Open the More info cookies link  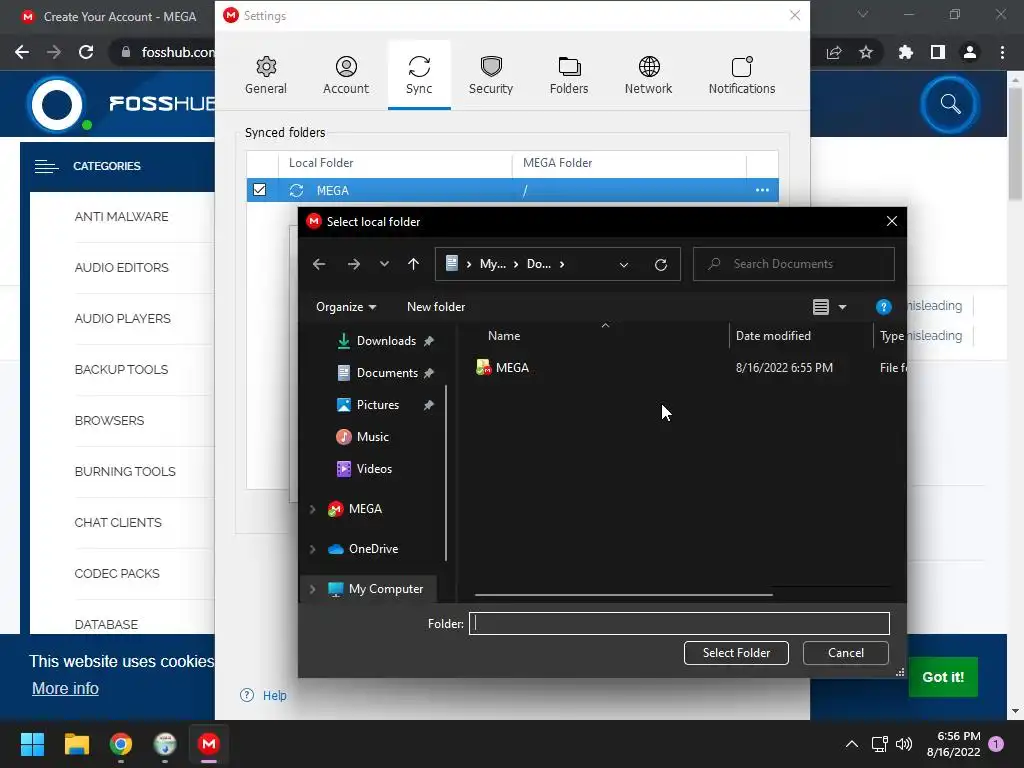point(65,688)
